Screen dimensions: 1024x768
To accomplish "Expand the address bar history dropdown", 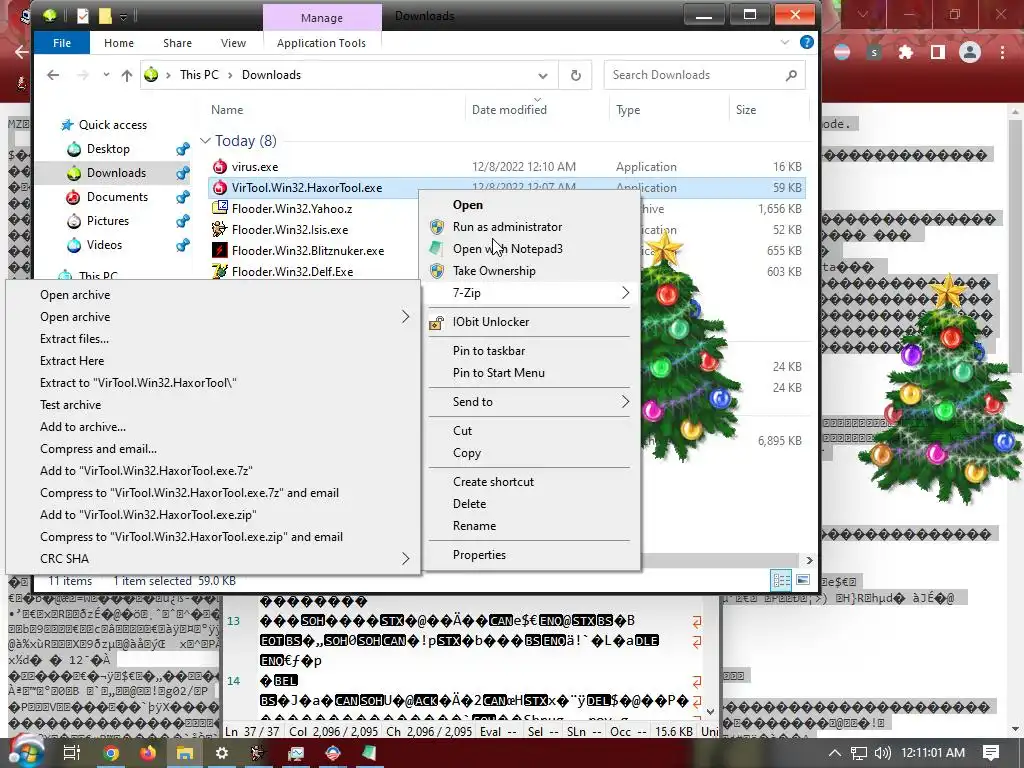I will coord(542,75).
